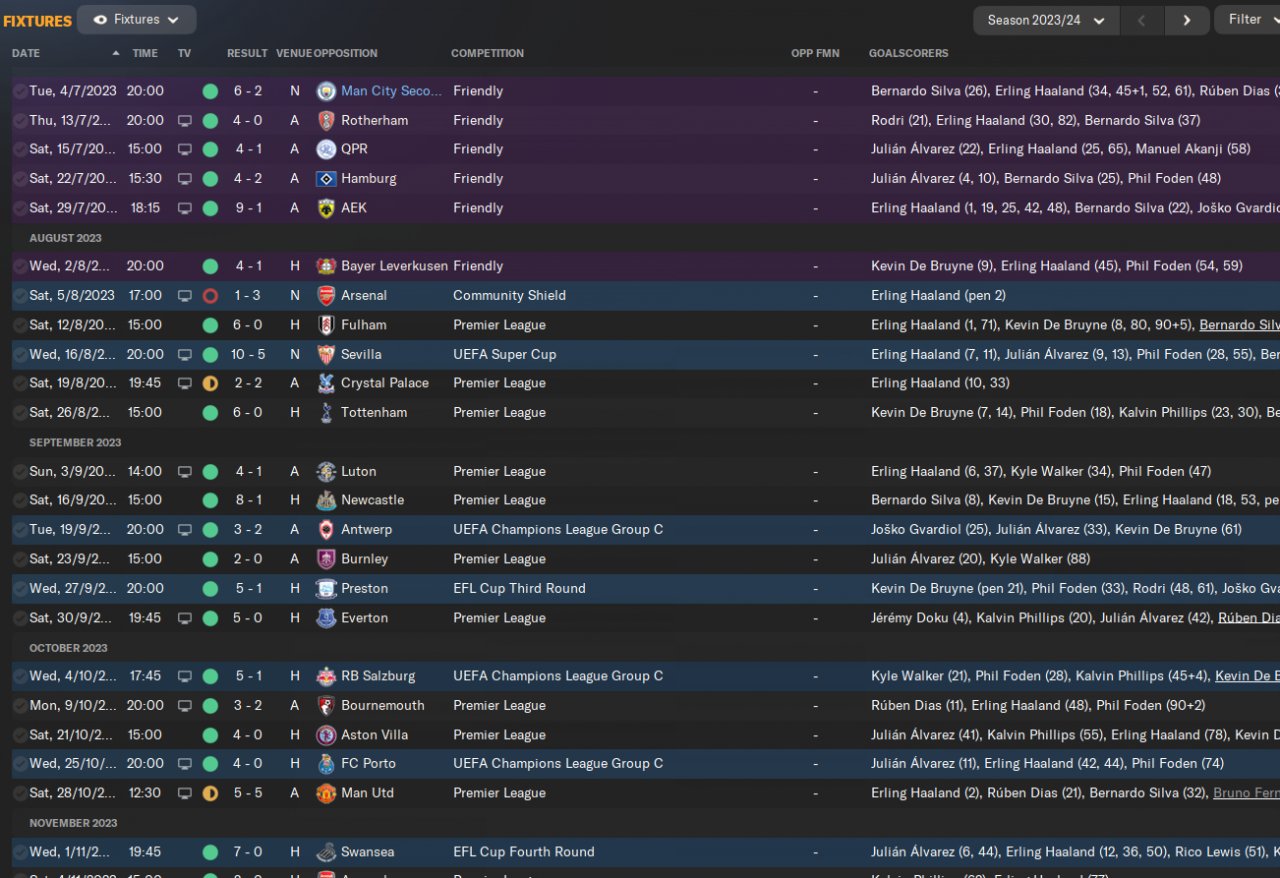Click the Hamburg club badge icon
Image resolution: width=1280 pixels, height=878 pixels.
(x=326, y=179)
